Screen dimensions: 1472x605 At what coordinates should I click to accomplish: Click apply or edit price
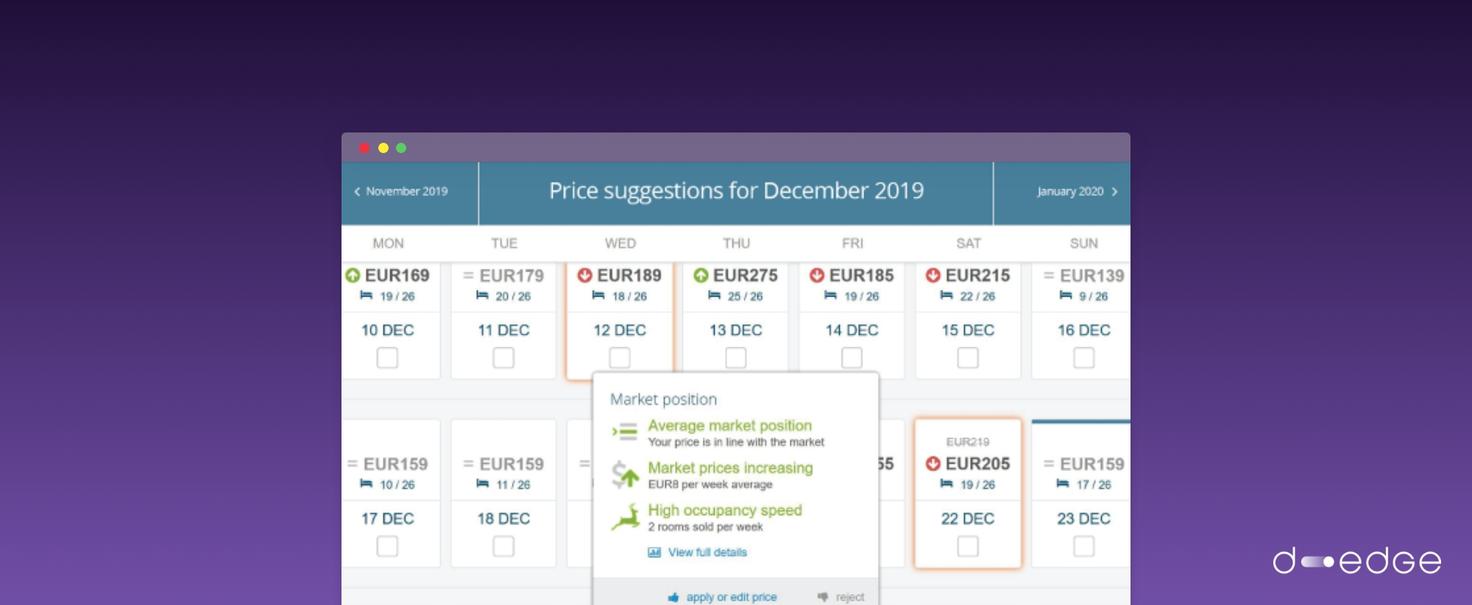tap(731, 597)
